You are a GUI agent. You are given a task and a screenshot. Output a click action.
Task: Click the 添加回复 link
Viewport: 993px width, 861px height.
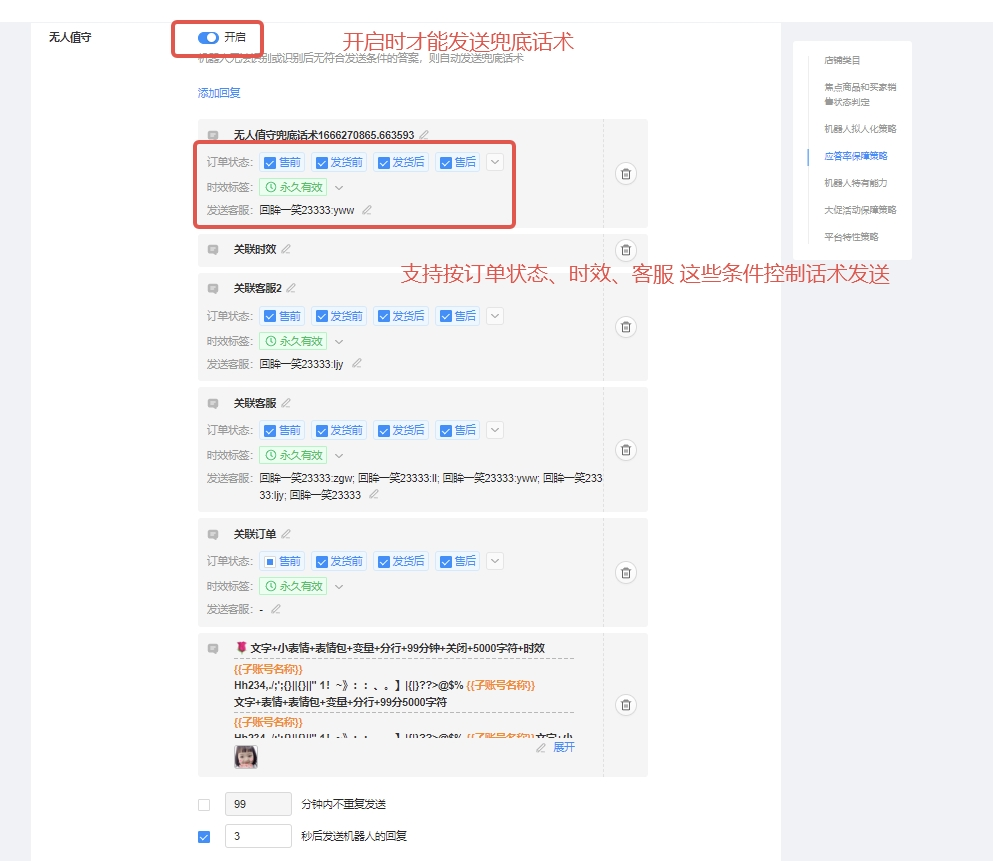219,93
